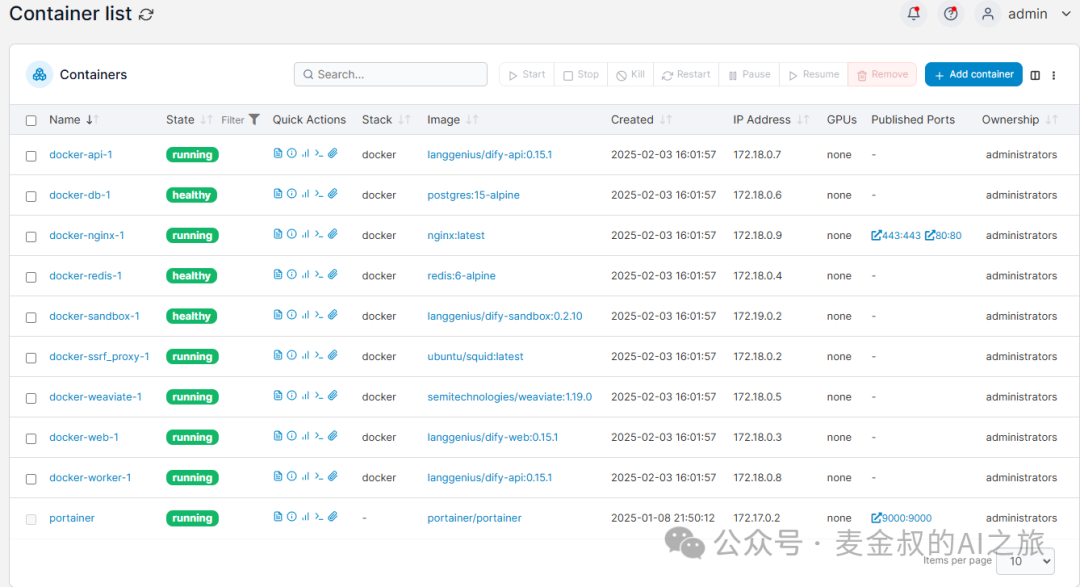This screenshot has height=587, width=1080.
Task: Open column visibility settings icon
Action: 1035,75
